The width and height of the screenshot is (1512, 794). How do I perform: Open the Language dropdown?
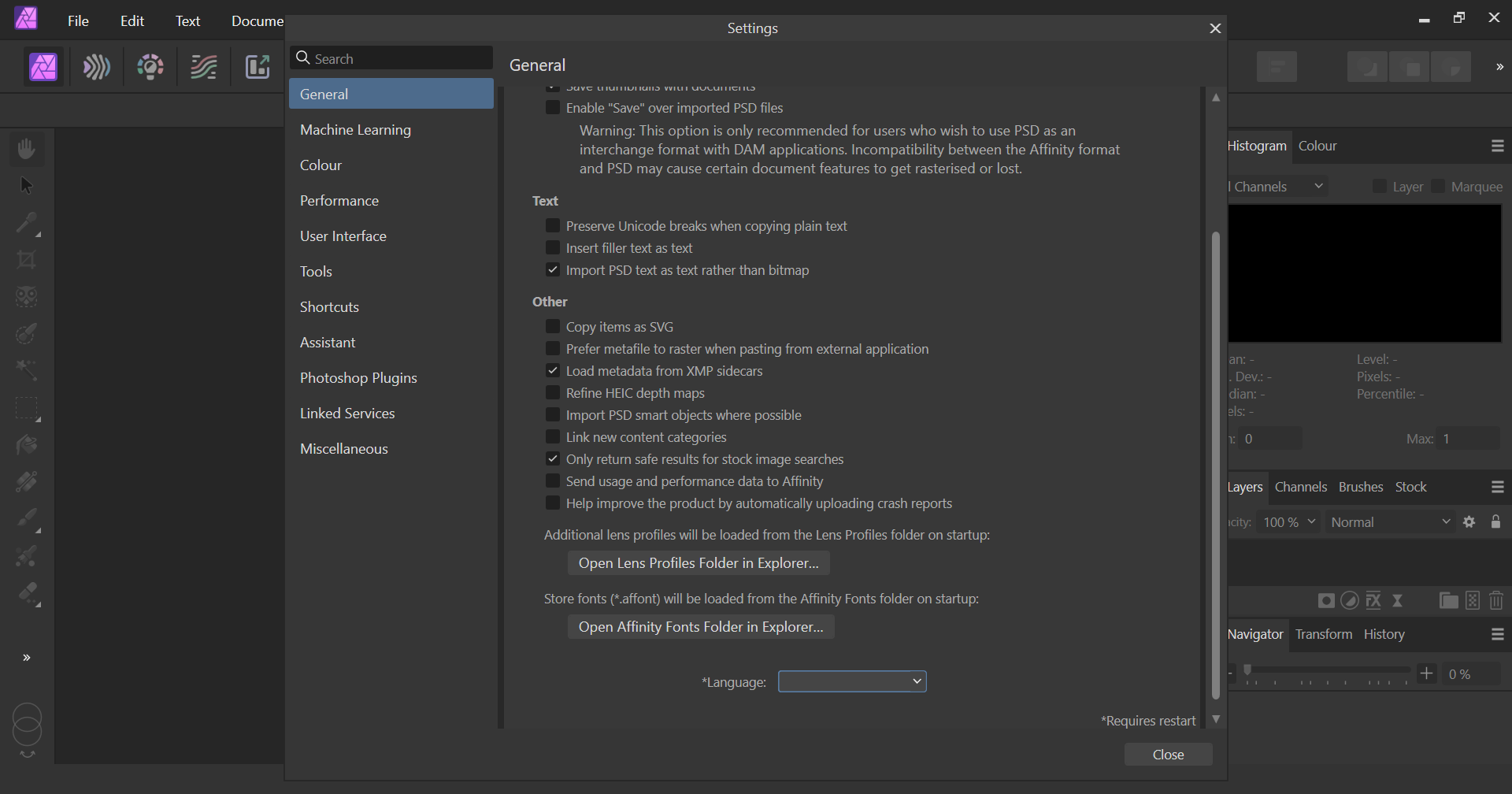point(852,681)
